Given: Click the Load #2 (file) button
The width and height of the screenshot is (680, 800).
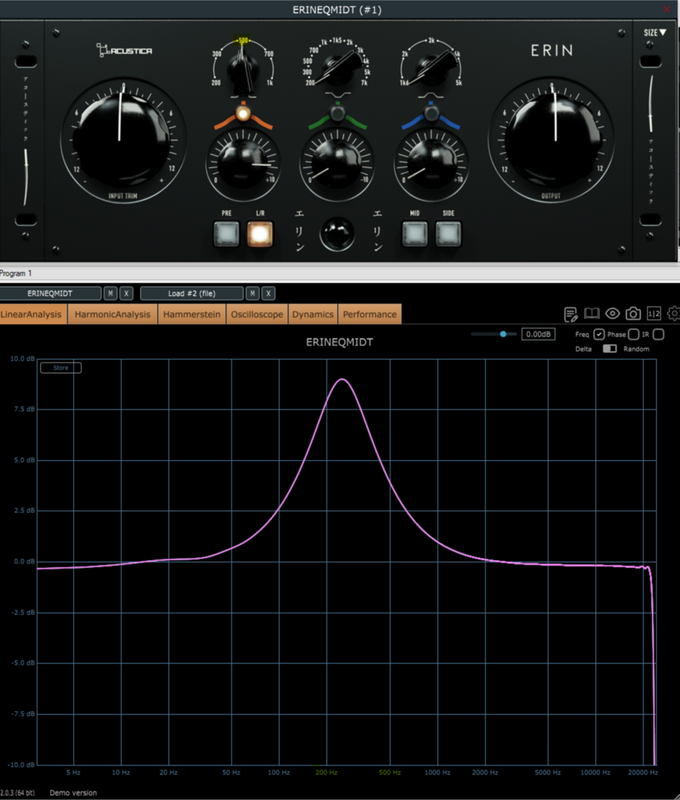Looking at the screenshot, I should coord(192,293).
